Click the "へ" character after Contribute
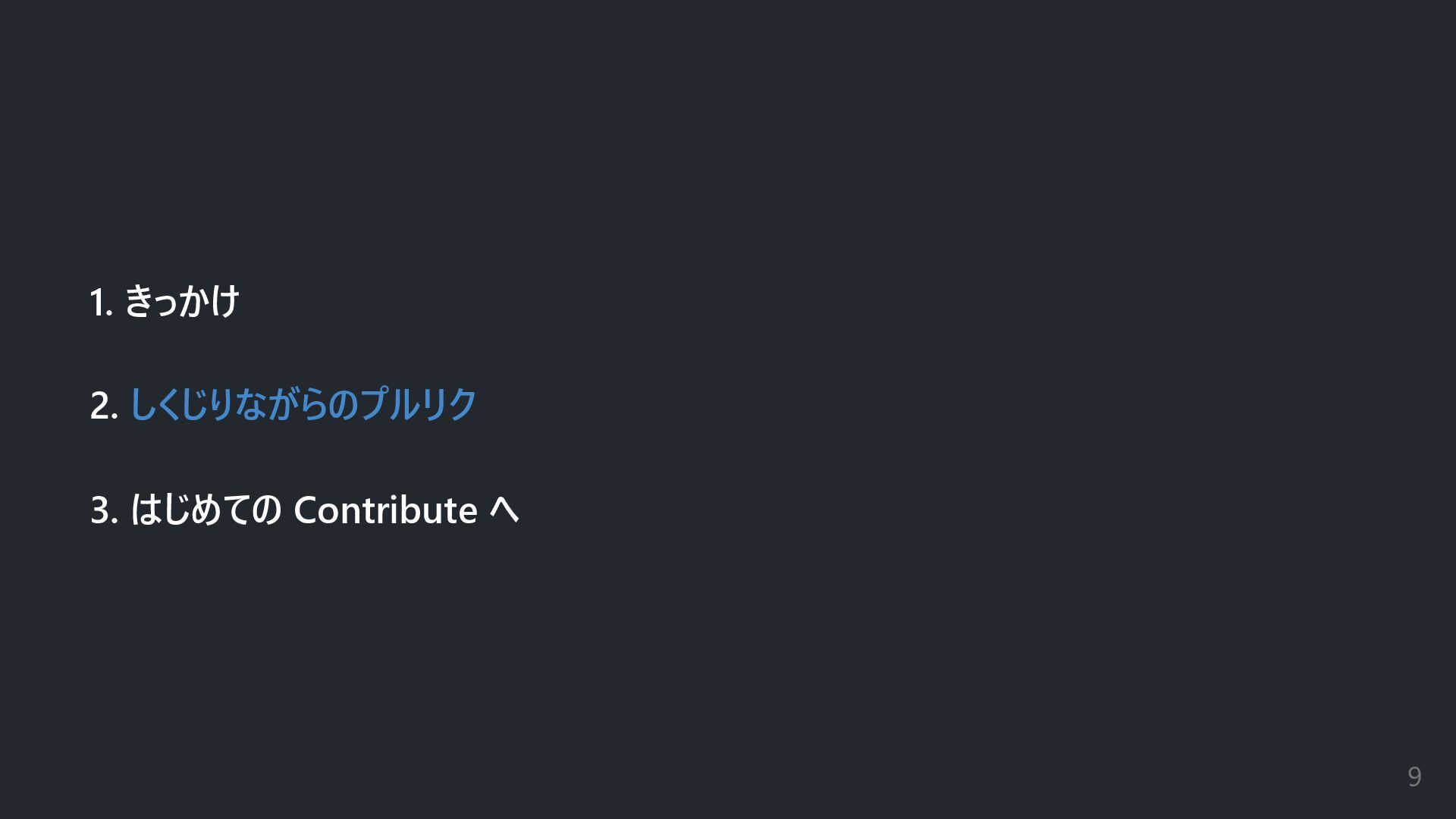The width and height of the screenshot is (1456, 819). [x=504, y=510]
